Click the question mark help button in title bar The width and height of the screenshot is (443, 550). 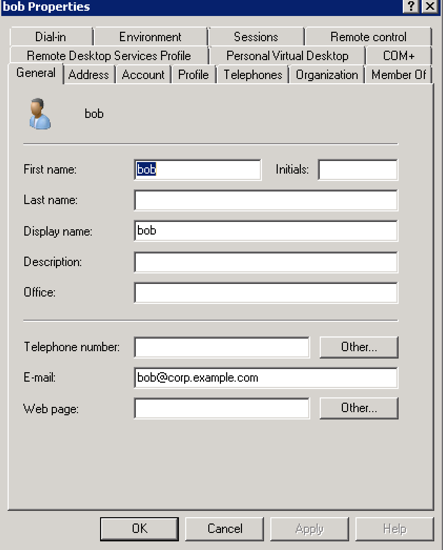pos(412,6)
